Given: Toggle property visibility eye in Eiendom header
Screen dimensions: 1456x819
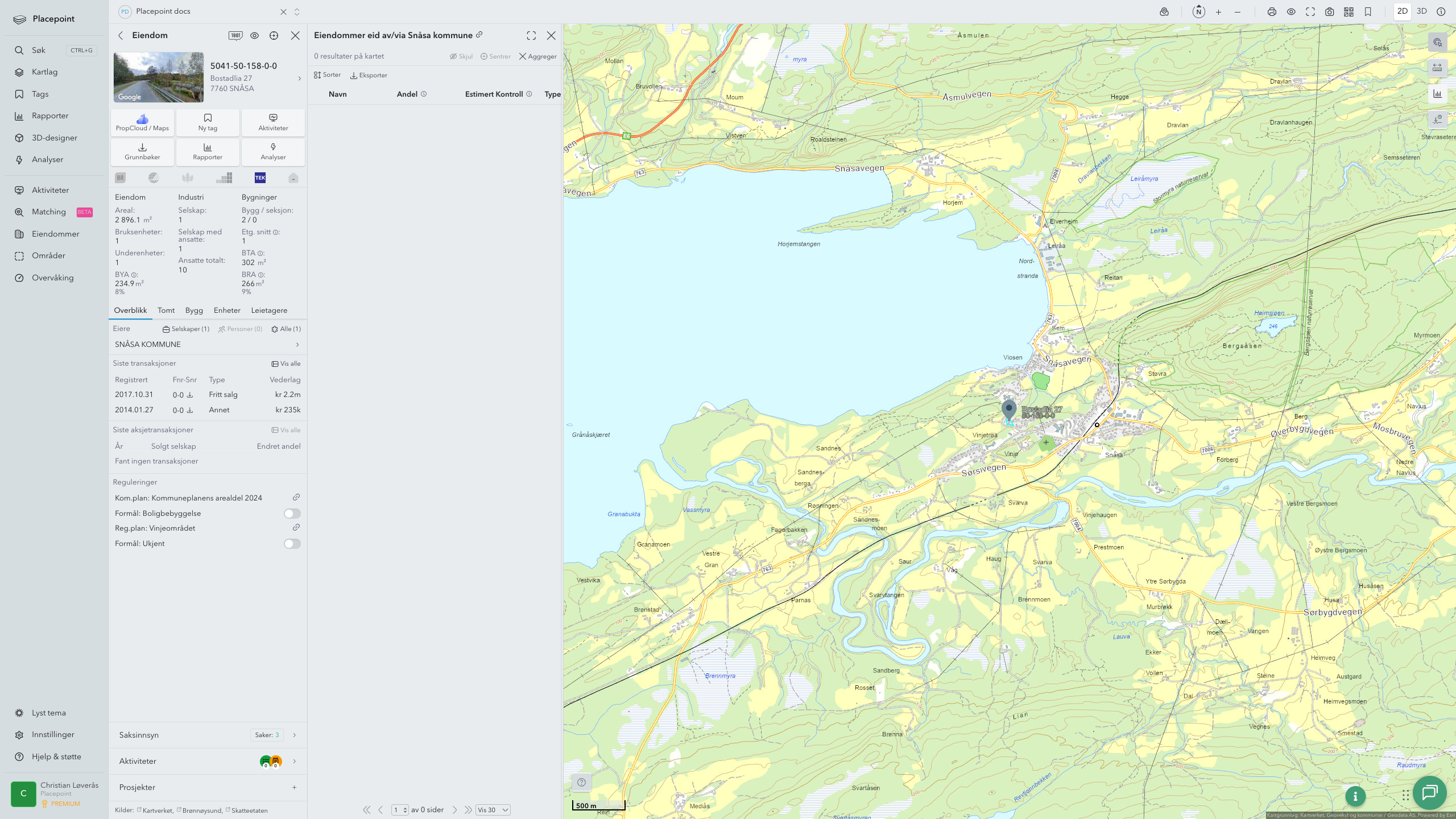Looking at the screenshot, I should [254, 35].
